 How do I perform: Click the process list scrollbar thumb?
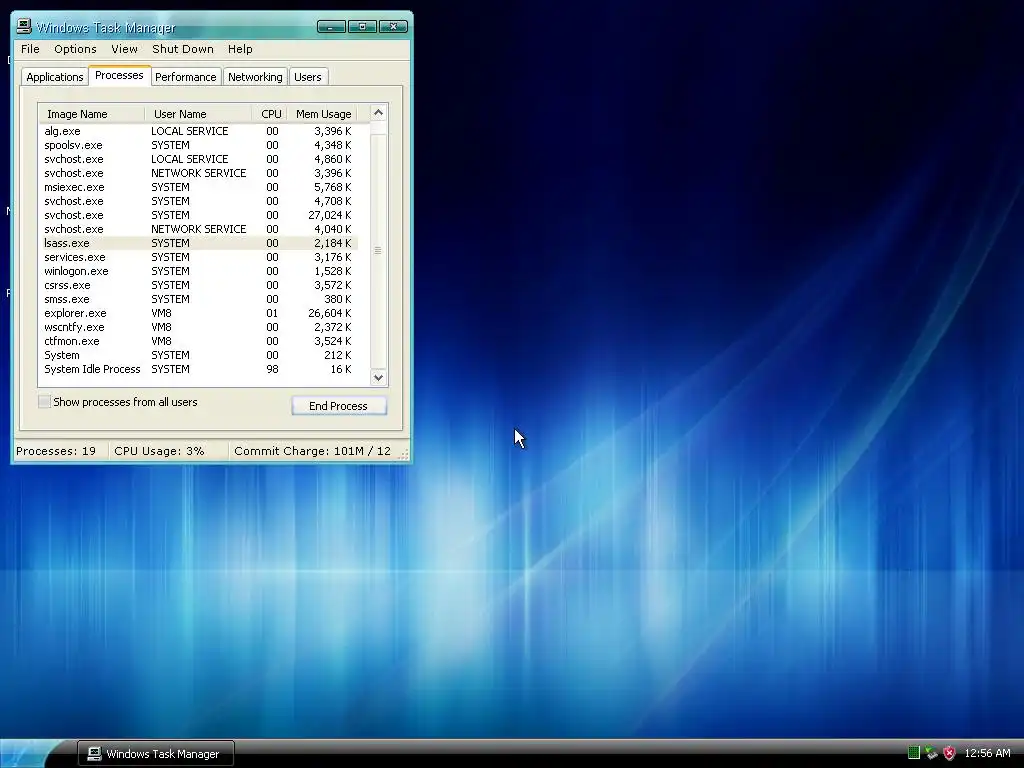pyautogui.click(x=378, y=251)
